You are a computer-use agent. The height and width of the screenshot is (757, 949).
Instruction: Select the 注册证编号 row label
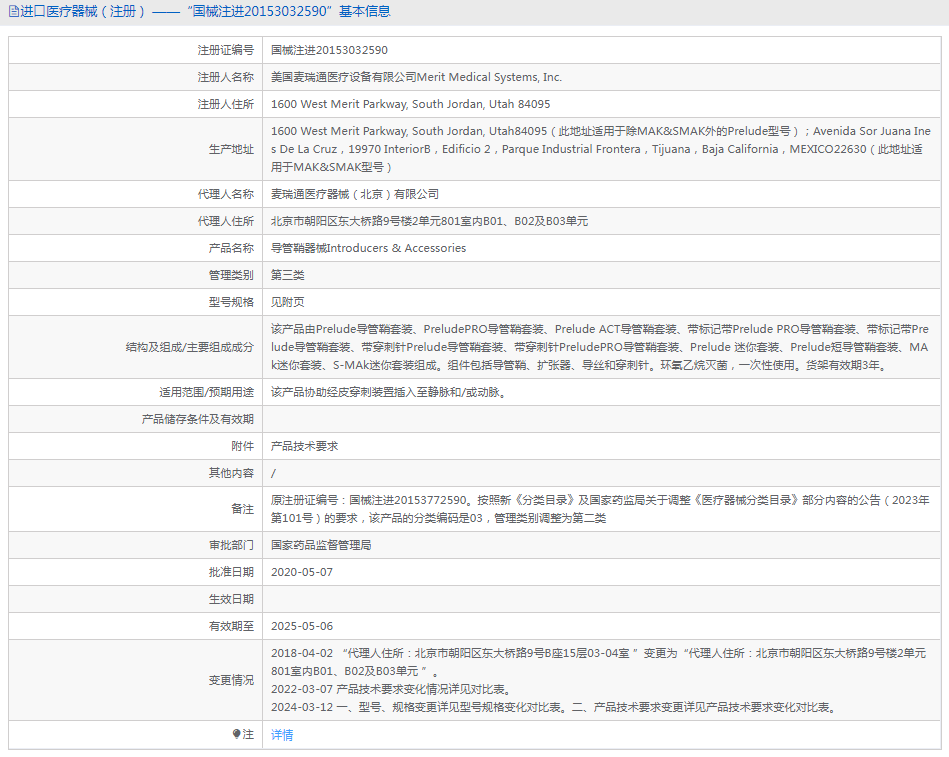coord(226,50)
